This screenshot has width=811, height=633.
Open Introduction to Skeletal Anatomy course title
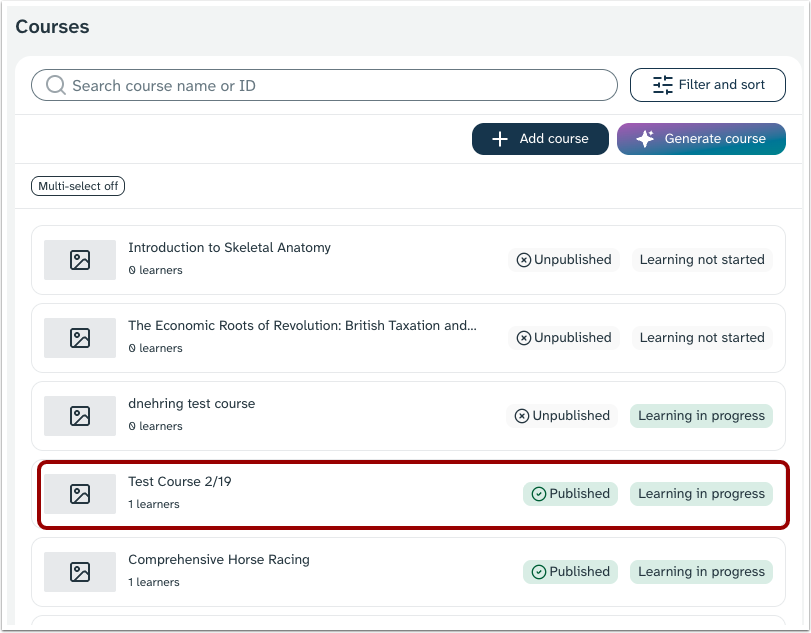[x=229, y=248]
